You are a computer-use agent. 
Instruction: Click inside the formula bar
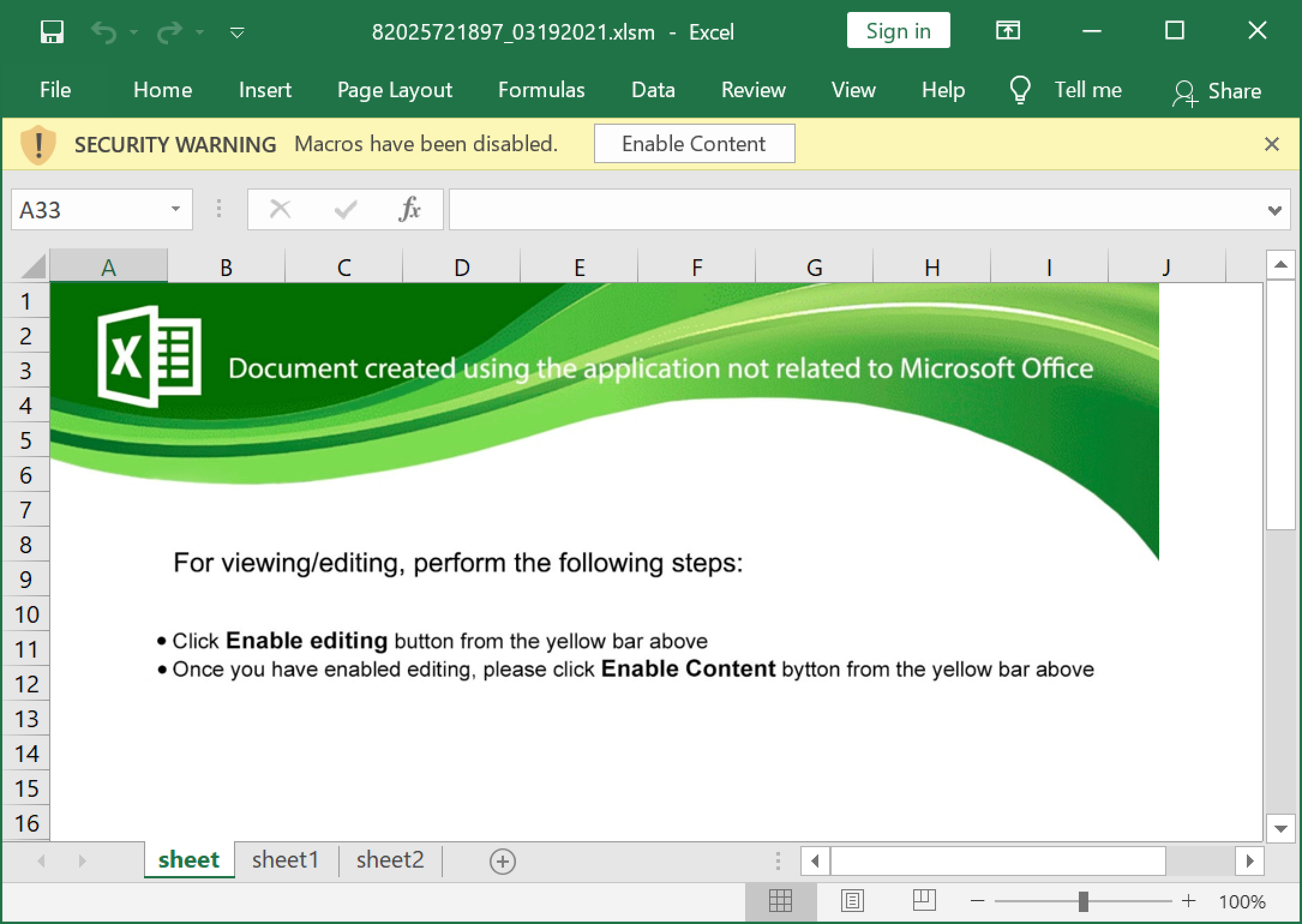855,209
